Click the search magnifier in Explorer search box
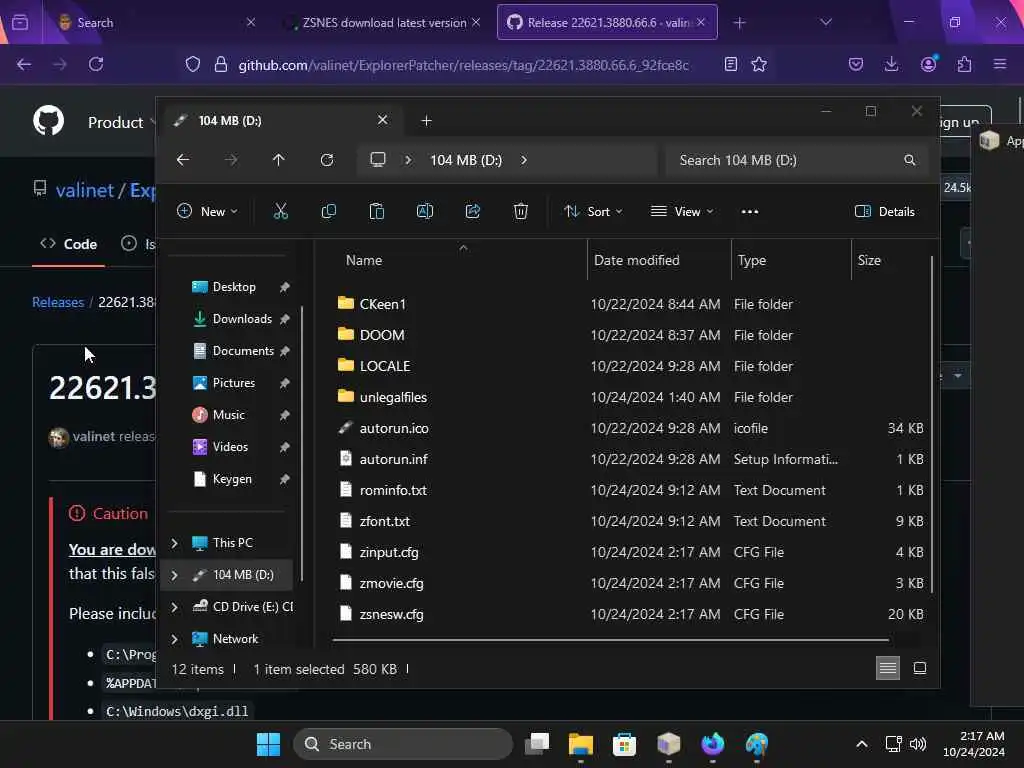The height and width of the screenshot is (768, 1024). click(x=909, y=160)
